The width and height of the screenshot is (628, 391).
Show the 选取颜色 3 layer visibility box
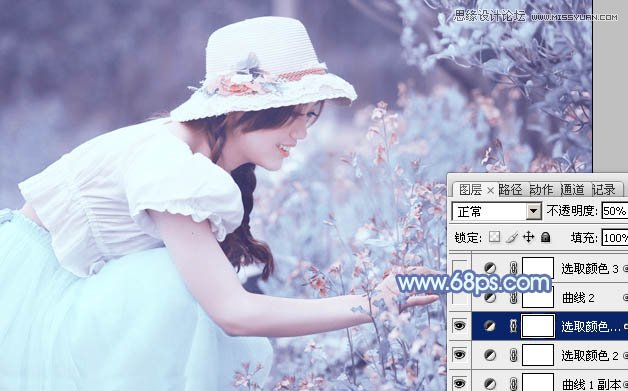[x=459, y=268]
